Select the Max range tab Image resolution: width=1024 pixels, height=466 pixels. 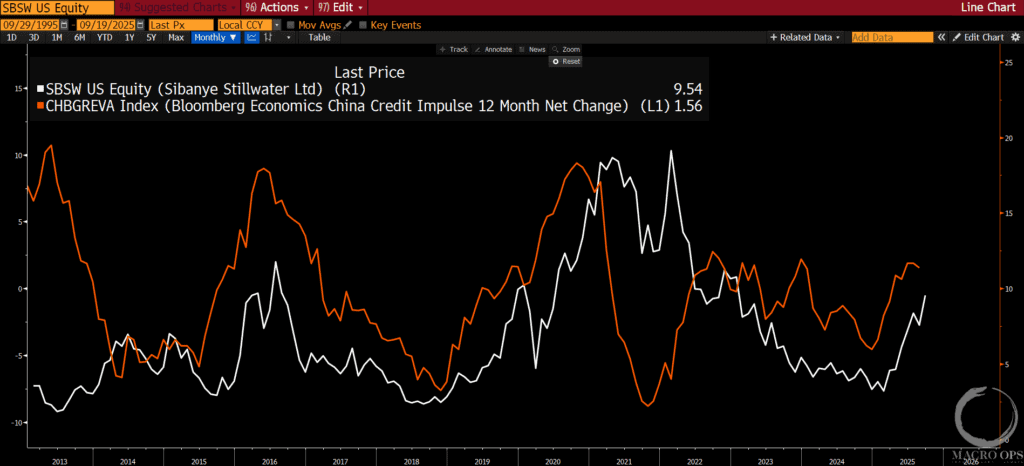pyautogui.click(x=176, y=37)
